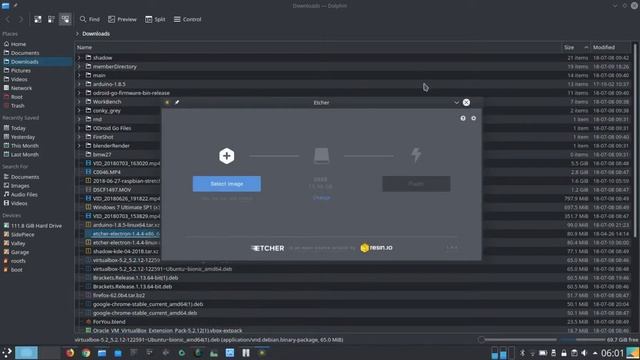Screen dimensions: 640x360
Task: Click the Dolphin zoom slider handle
Action: pyautogui.click(x=481, y=340)
